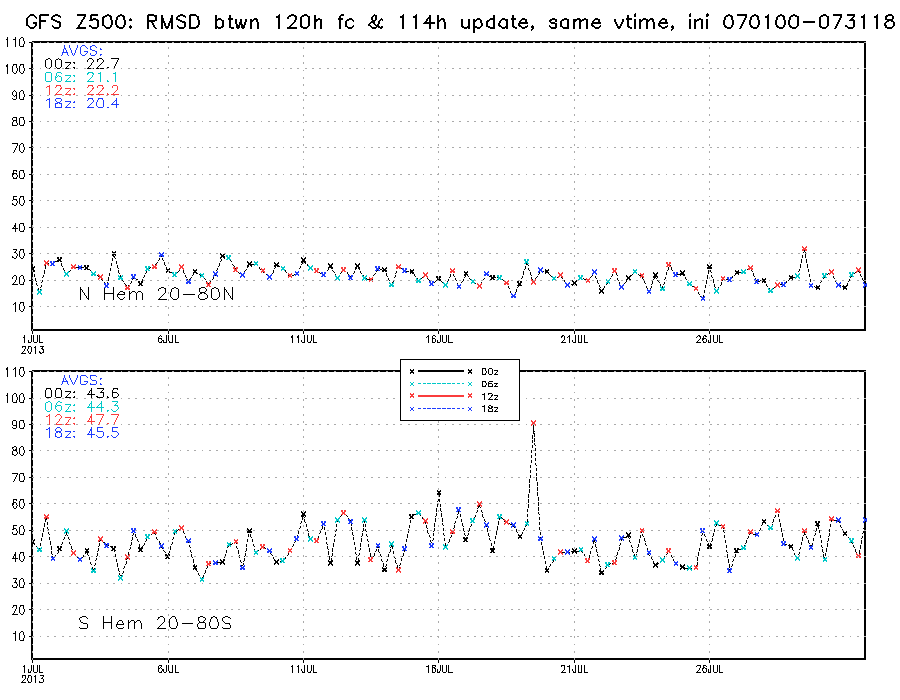Select the '18z: 45.5' average in bottom chart
The height and width of the screenshot is (700, 900).
click(82, 433)
